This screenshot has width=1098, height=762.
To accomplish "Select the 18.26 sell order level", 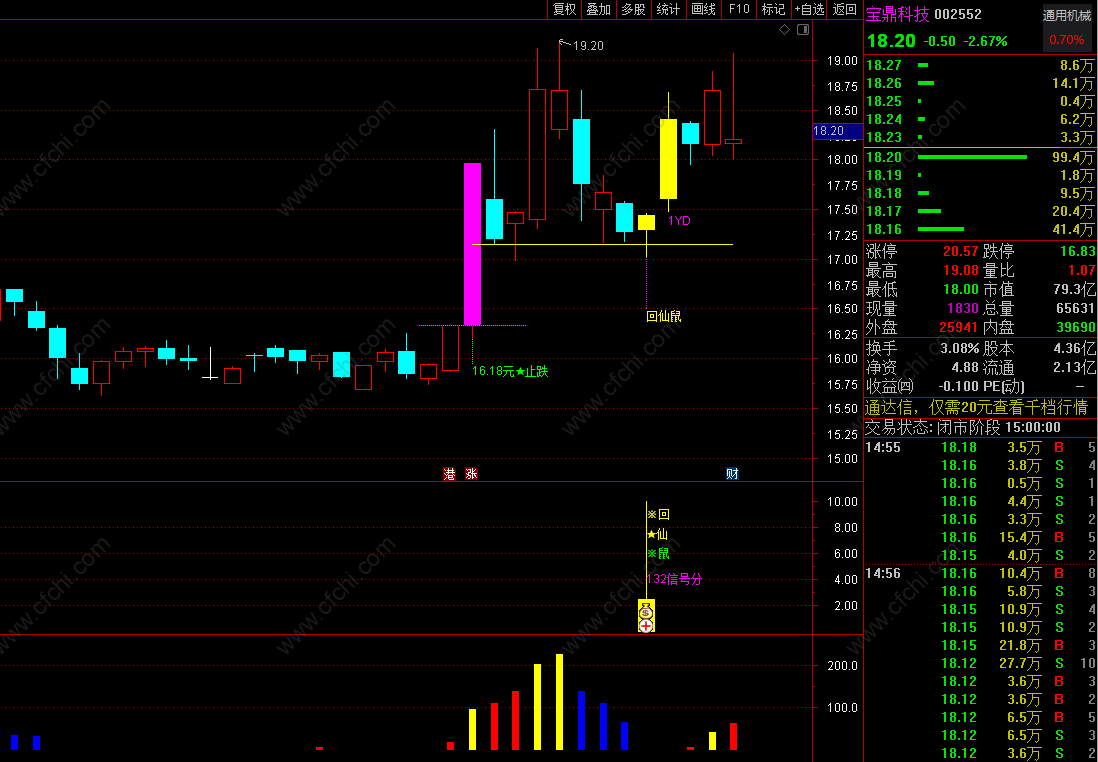I will pos(980,83).
